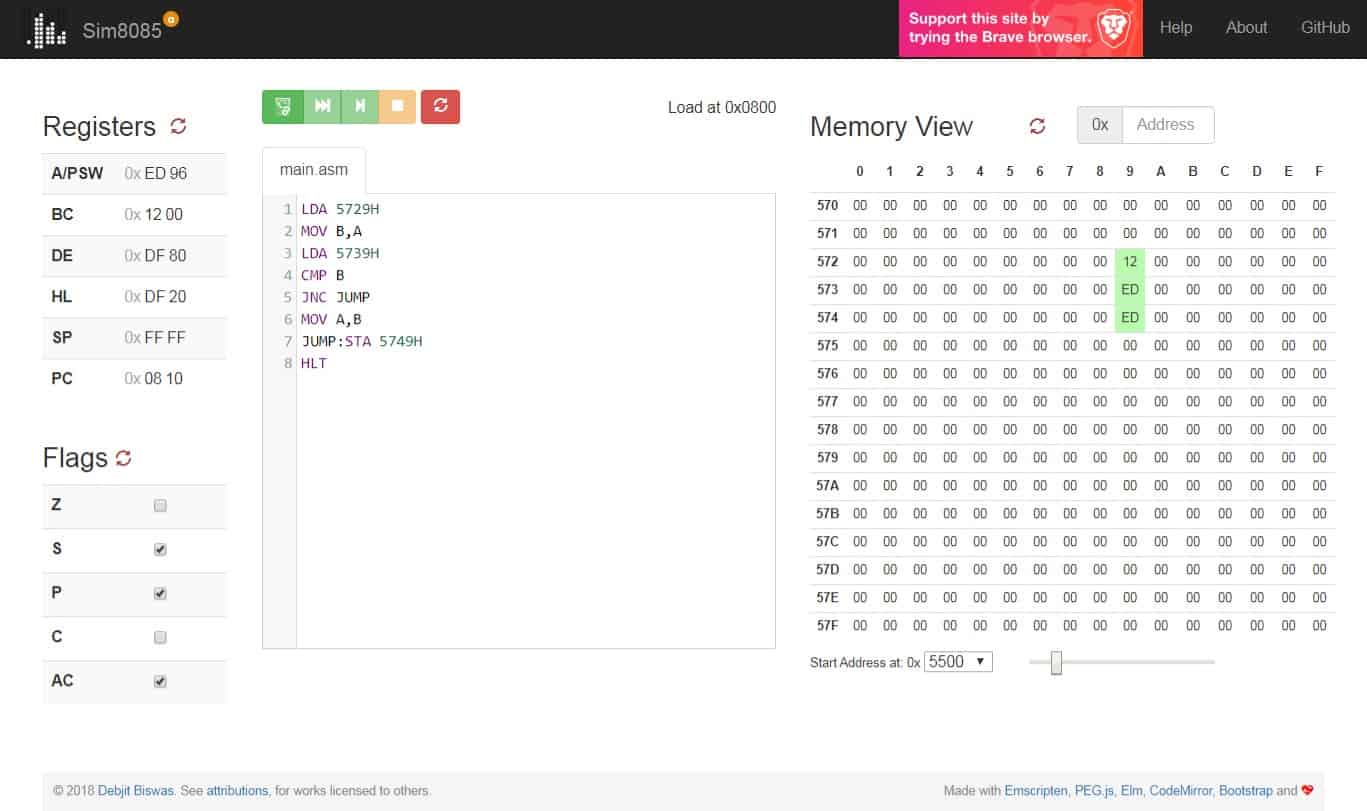Reset memory using icon beside Memory View
The width and height of the screenshot is (1367, 811).
click(1037, 126)
